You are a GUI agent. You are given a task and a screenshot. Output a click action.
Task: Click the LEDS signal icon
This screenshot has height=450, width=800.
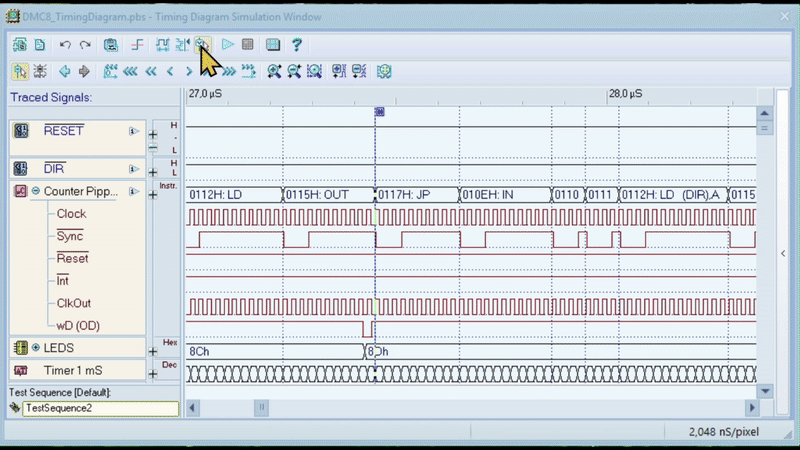tap(20, 348)
